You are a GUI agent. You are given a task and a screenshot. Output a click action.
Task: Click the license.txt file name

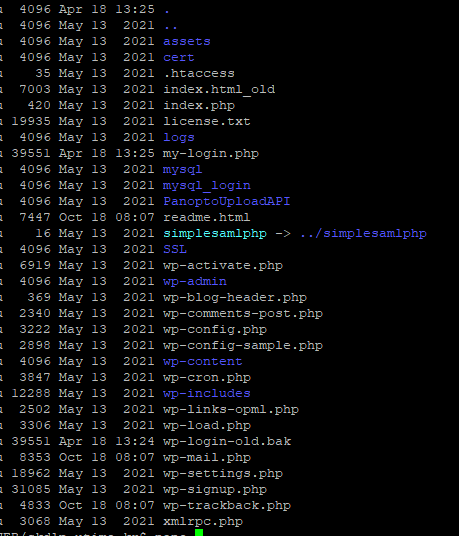207,121
